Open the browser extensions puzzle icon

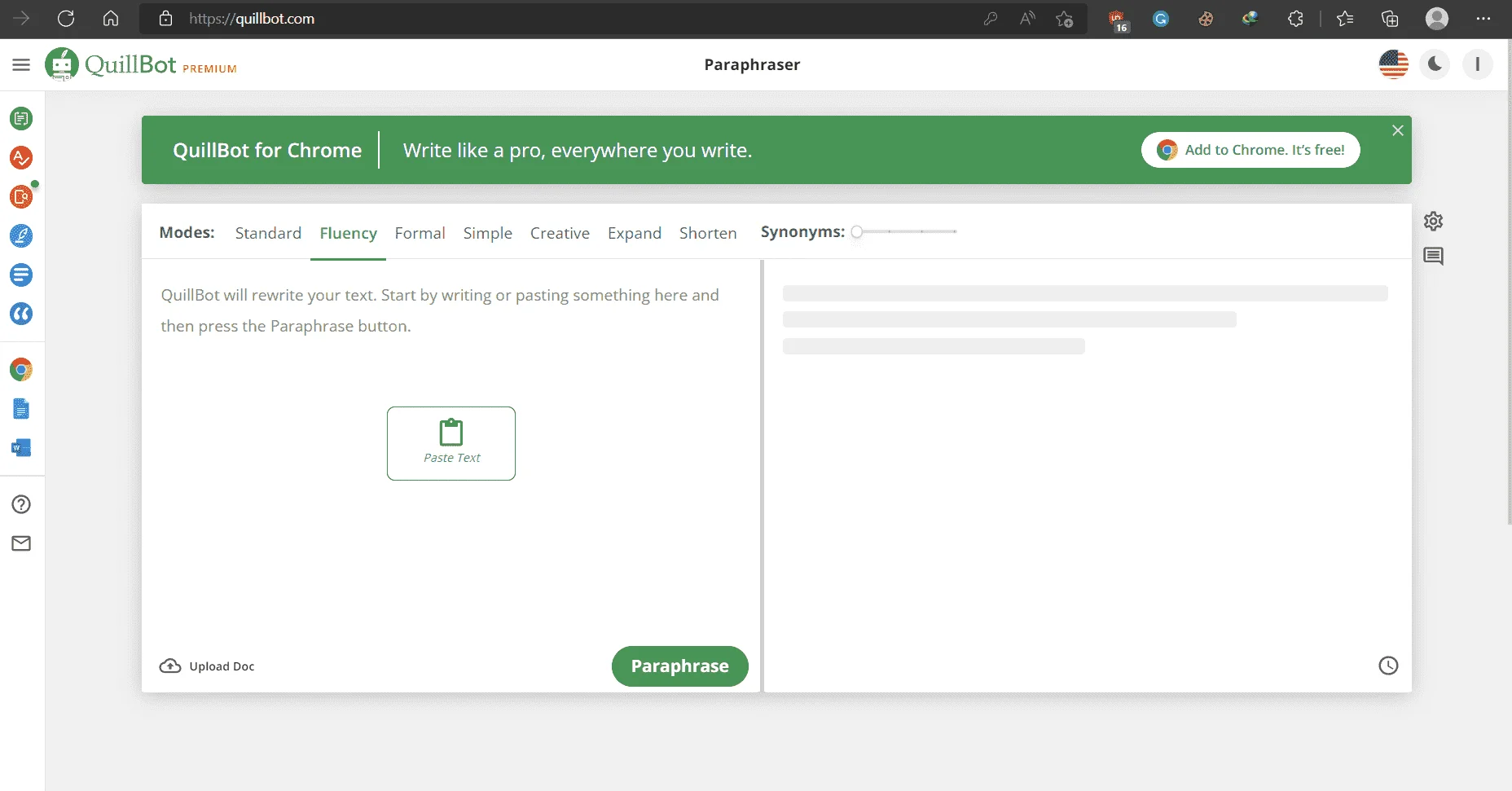(1295, 19)
